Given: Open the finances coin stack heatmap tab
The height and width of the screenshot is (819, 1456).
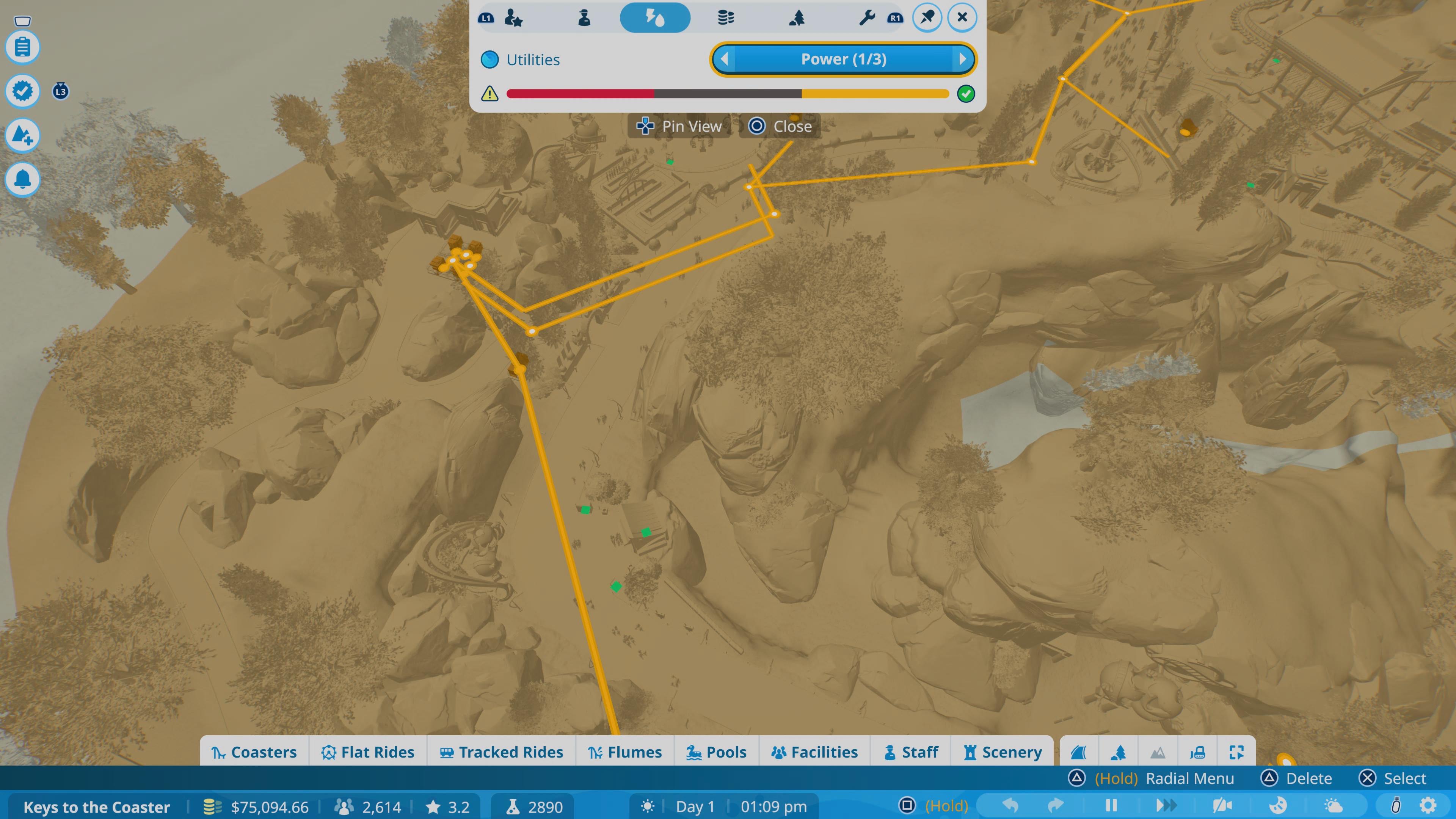Looking at the screenshot, I should 726,17.
